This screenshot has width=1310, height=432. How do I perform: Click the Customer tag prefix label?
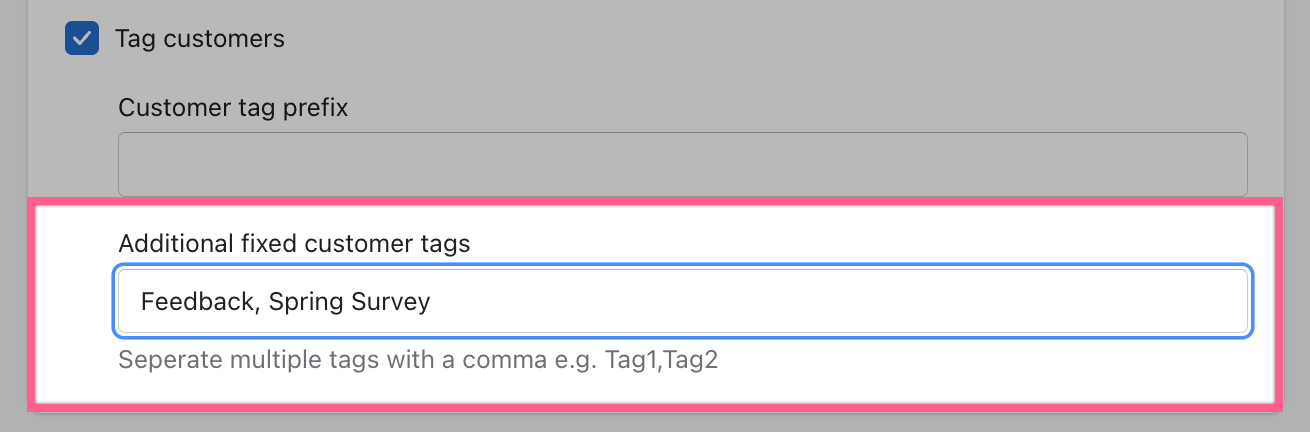point(233,108)
